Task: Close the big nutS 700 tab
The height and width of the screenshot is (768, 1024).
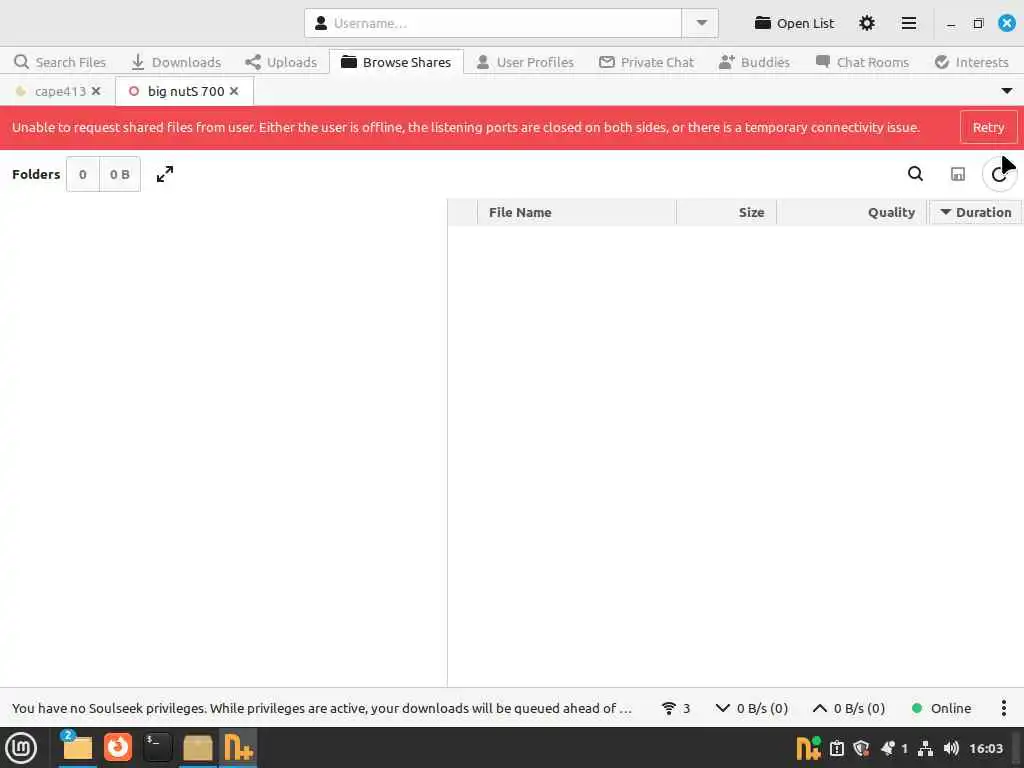Action: click(234, 91)
